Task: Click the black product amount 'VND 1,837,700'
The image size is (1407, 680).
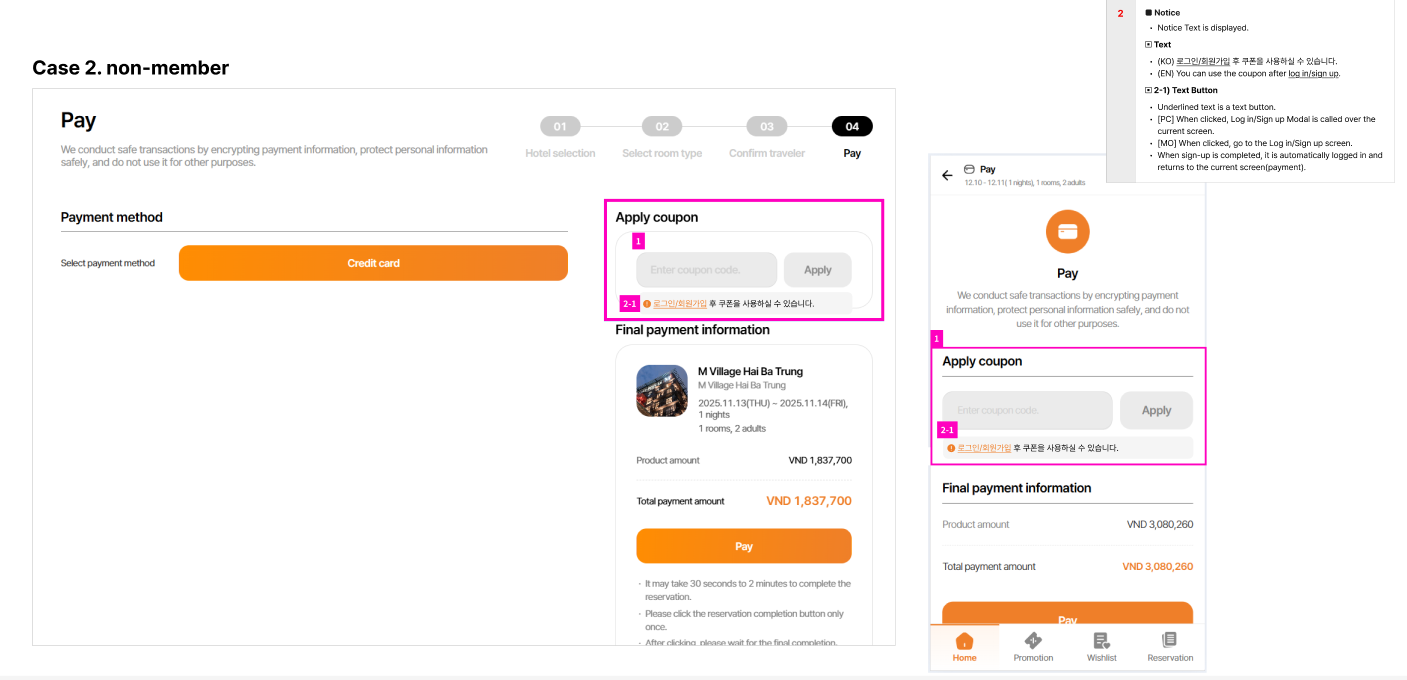Action: coord(820,460)
